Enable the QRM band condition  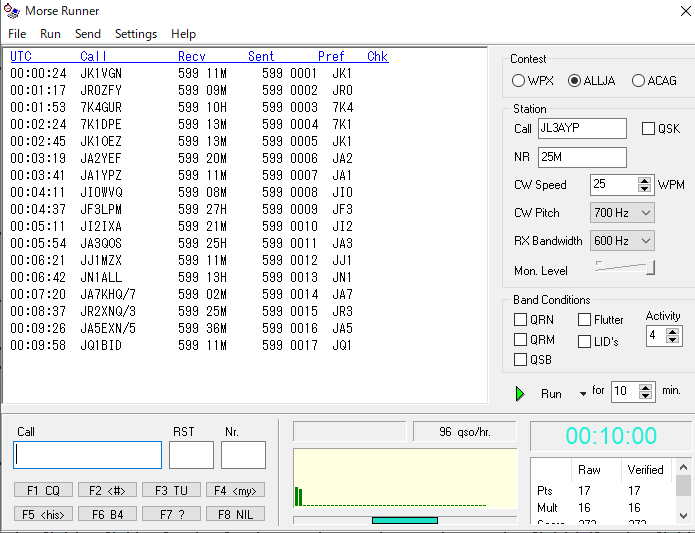tap(520, 339)
